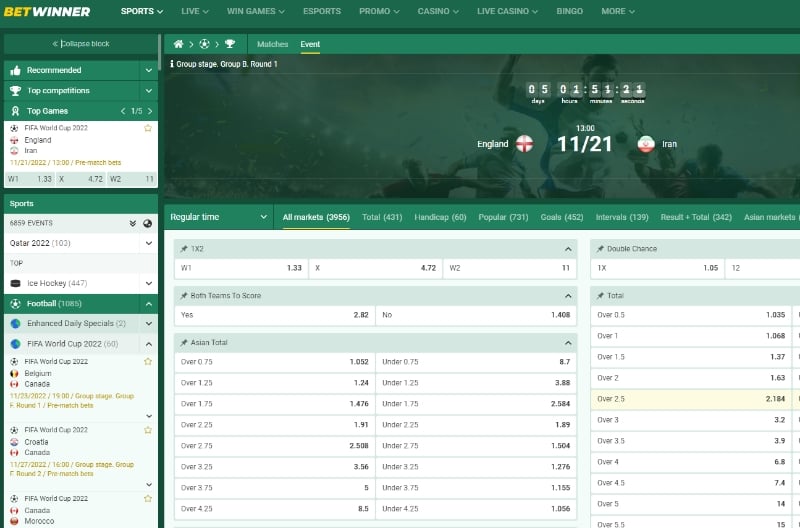Open BINGO section
This screenshot has width=800, height=528.
coord(569,11)
